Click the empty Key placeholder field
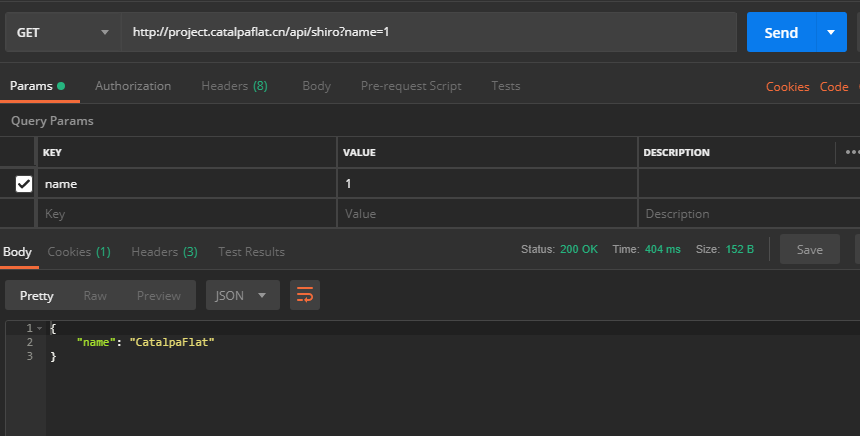The height and width of the screenshot is (436, 860). (186, 213)
